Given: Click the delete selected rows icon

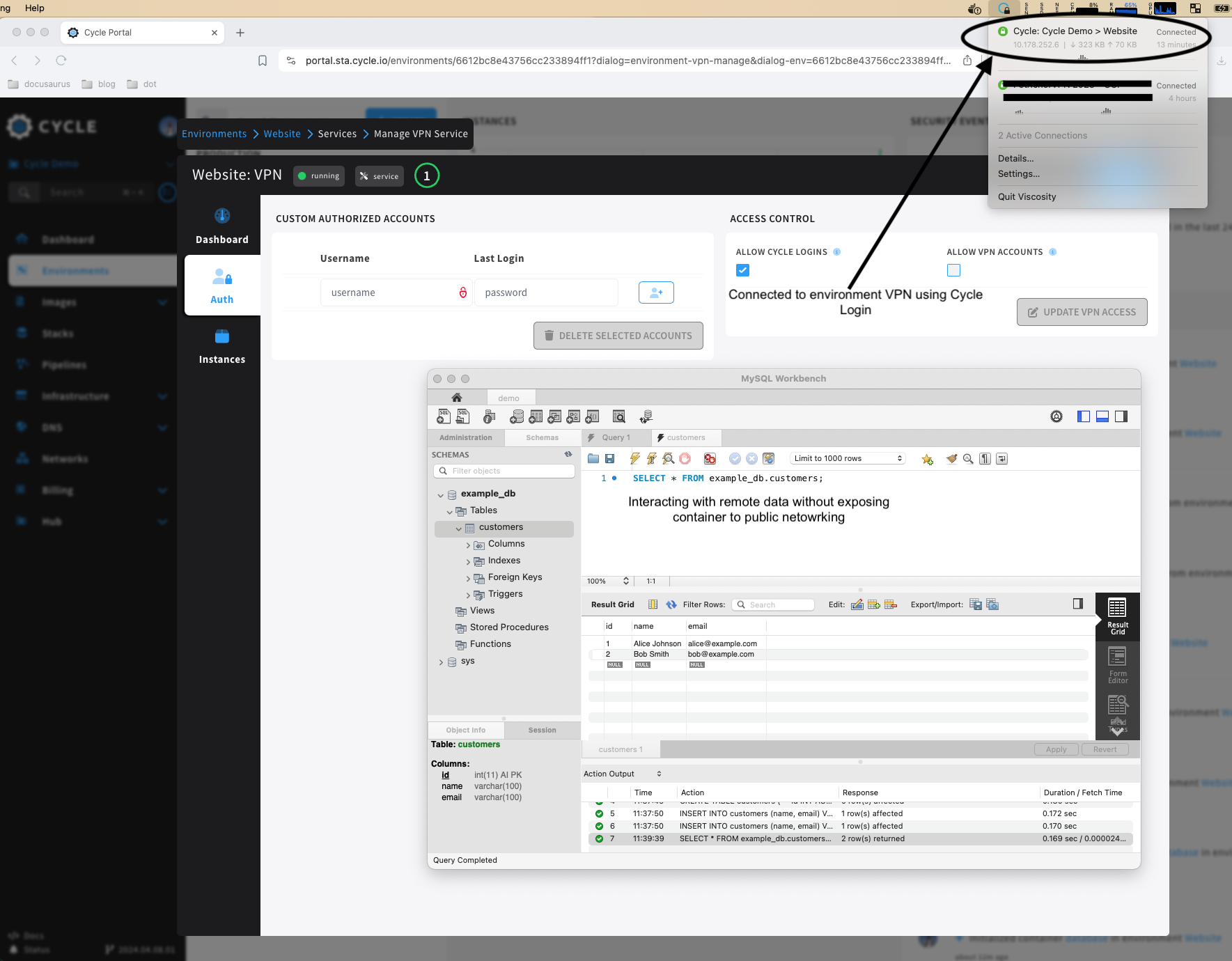Looking at the screenshot, I should [x=891, y=604].
